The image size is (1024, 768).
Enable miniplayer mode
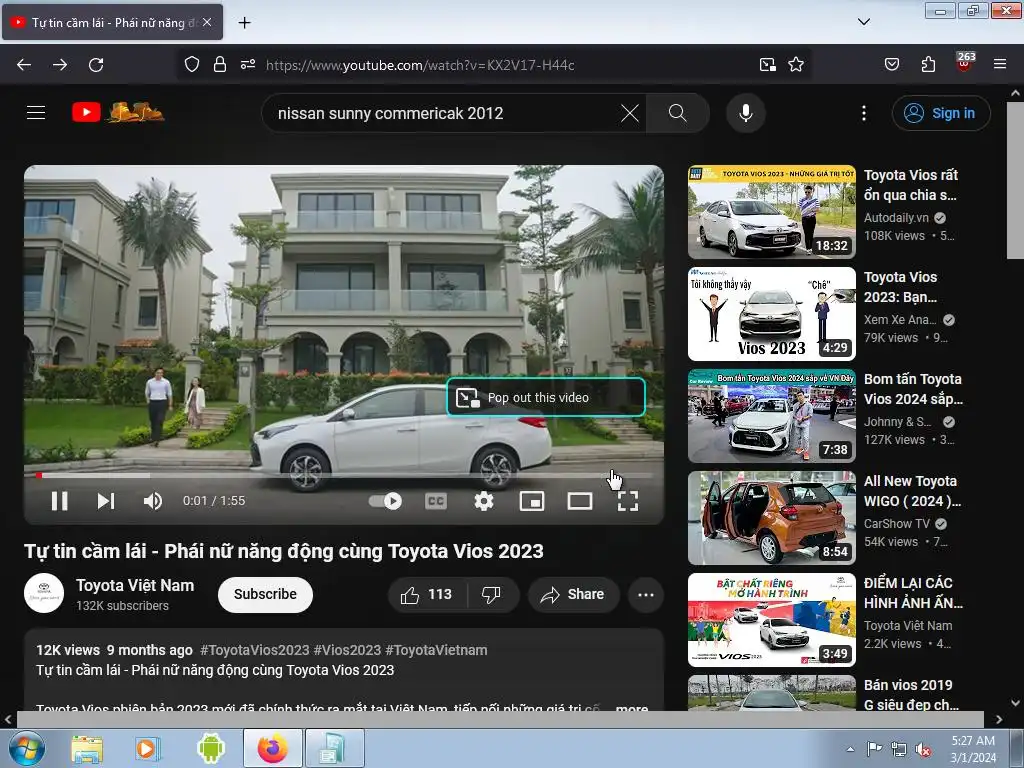pyautogui.click(x=532, y=501)
